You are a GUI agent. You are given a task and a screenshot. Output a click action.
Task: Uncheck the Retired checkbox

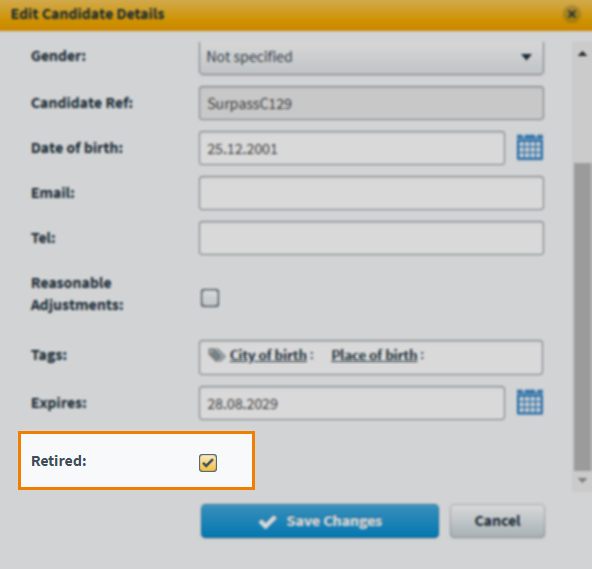[208, 463]
